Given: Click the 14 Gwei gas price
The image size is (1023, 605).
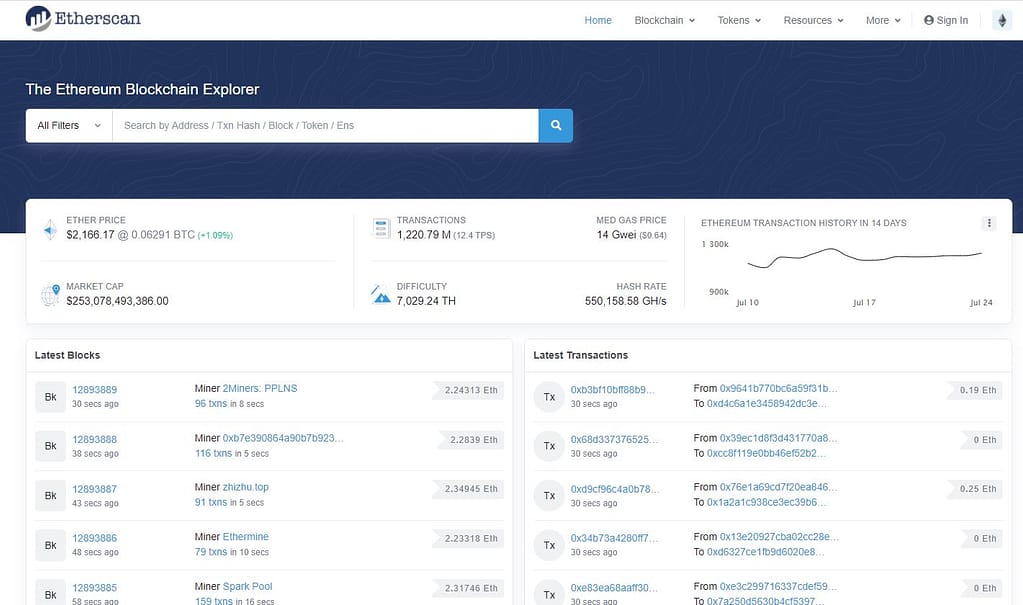Looking at the screenshot, I should 617,234.
